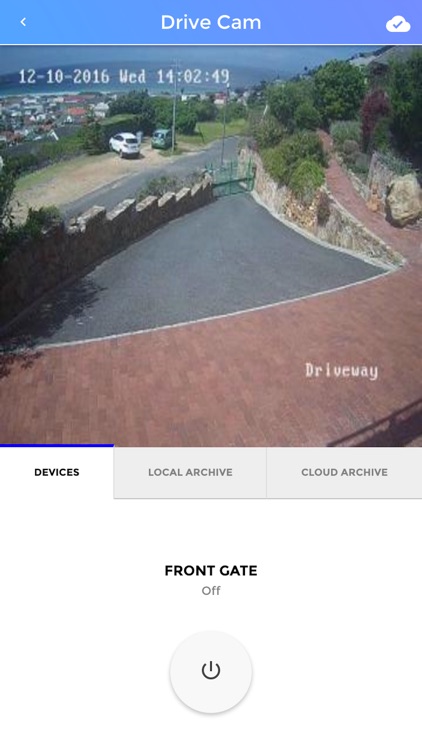The height and width of the screenshot is (750, 422).
Task: Tap the power icon for Front Gate
Action: (x=211, y=671)
